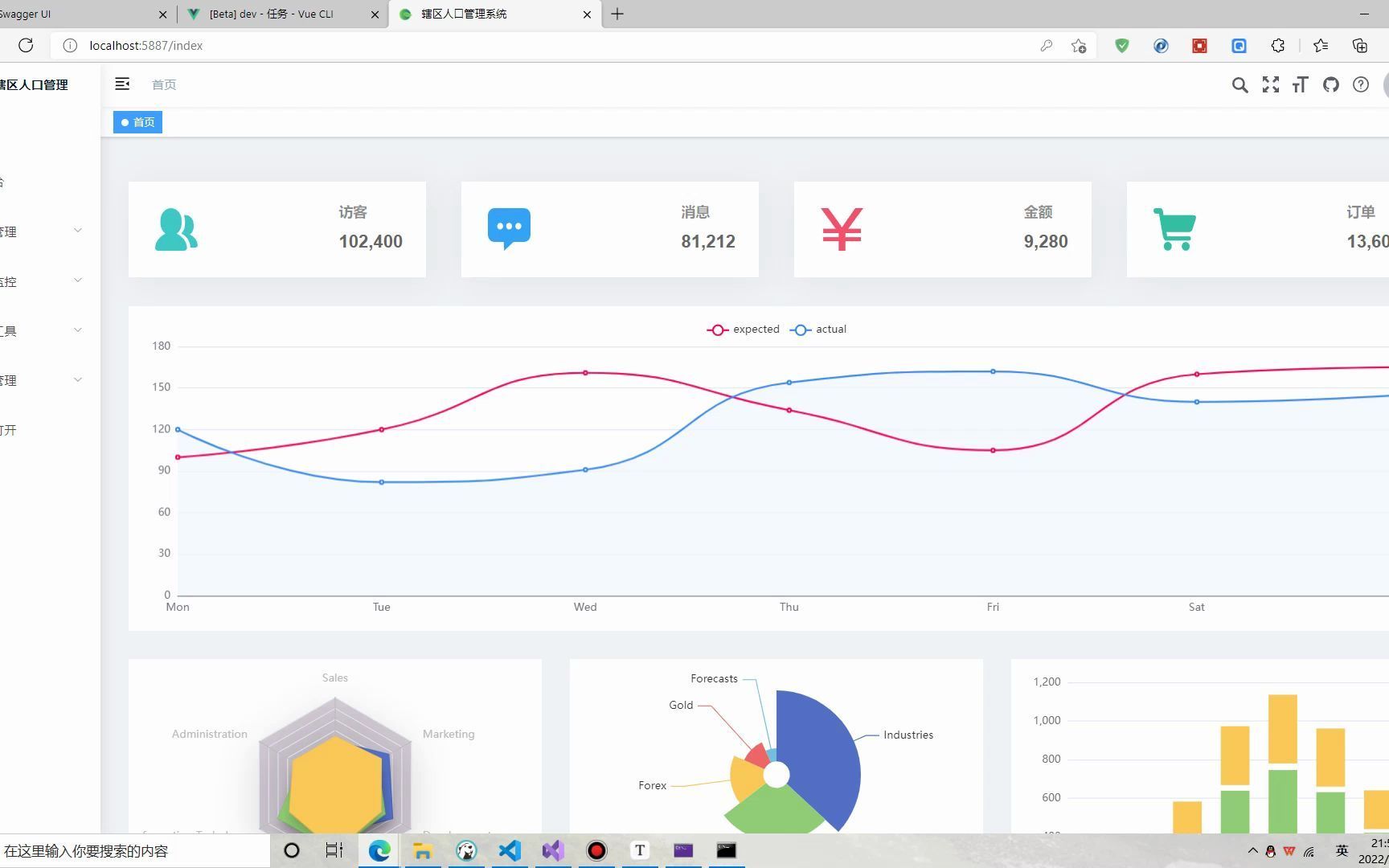This screenshot has width=1389, height=868.
Task: Click the Marketing label on radar chart
Action: point(449,734)
